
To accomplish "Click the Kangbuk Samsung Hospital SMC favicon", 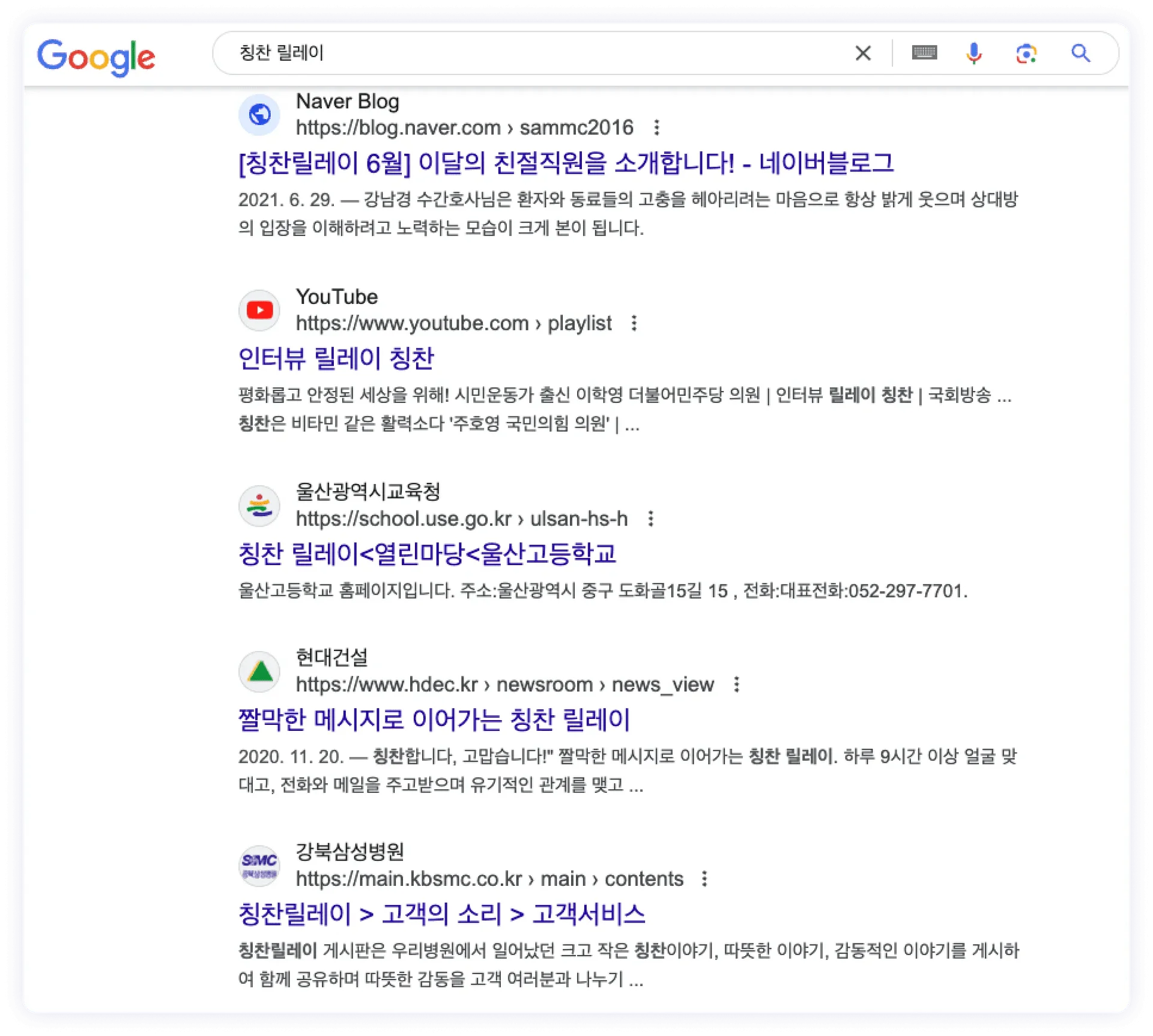I will click(x=259, y=865).
